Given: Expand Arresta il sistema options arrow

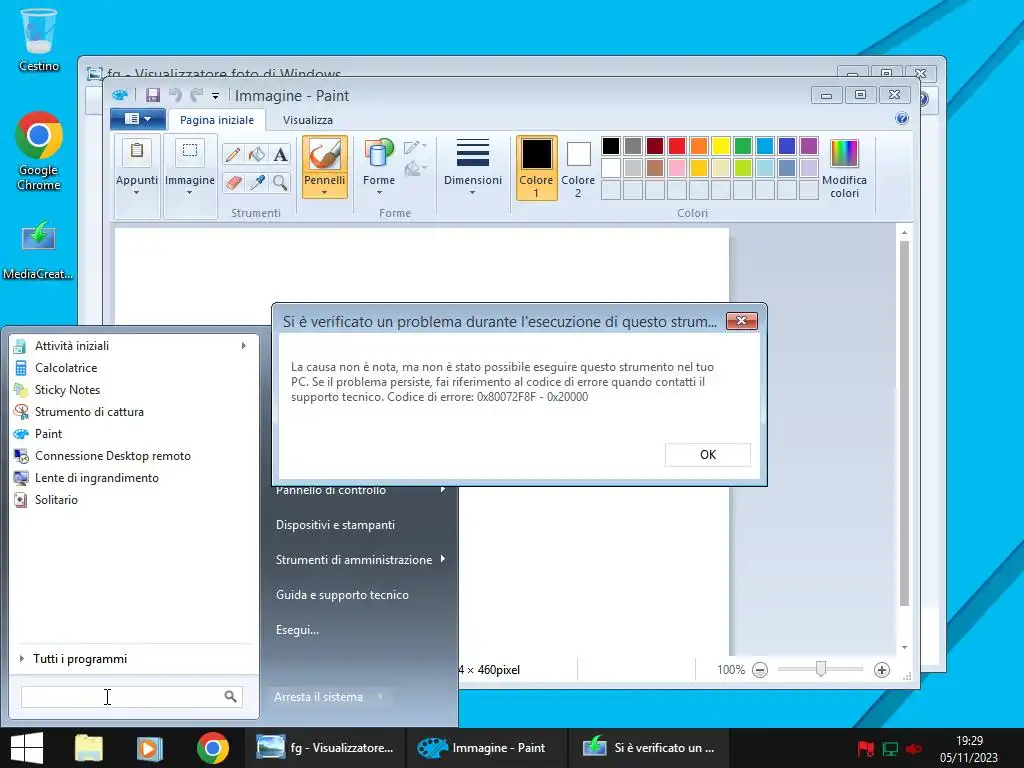Looking at the screenshot, I should click(x=381, y=696).
